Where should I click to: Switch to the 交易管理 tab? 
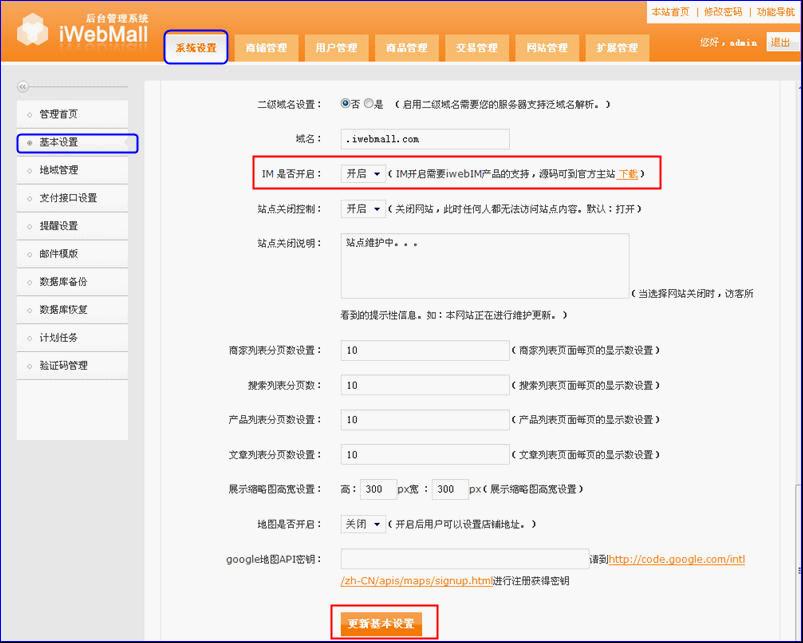tap(476, 47)
